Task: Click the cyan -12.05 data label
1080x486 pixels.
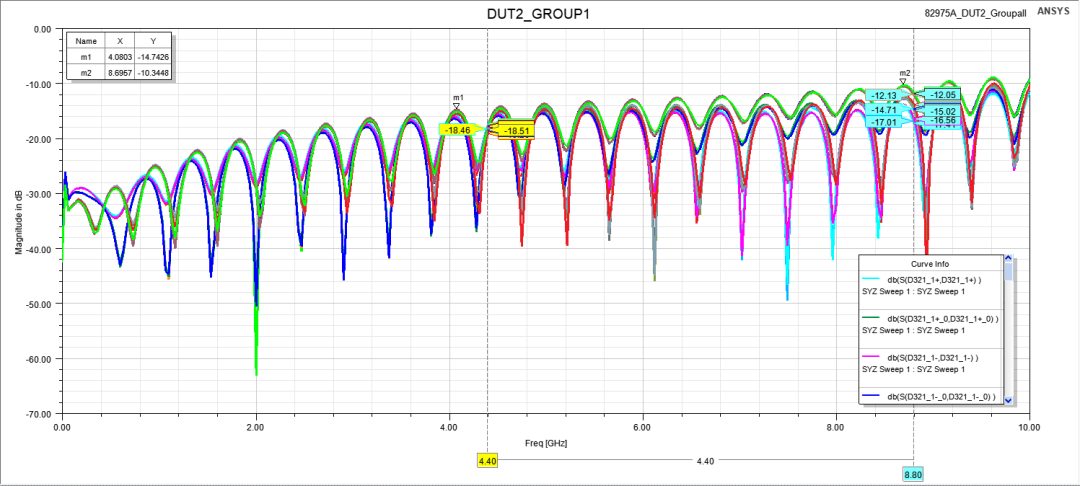Action: click(x=944, y=94)
